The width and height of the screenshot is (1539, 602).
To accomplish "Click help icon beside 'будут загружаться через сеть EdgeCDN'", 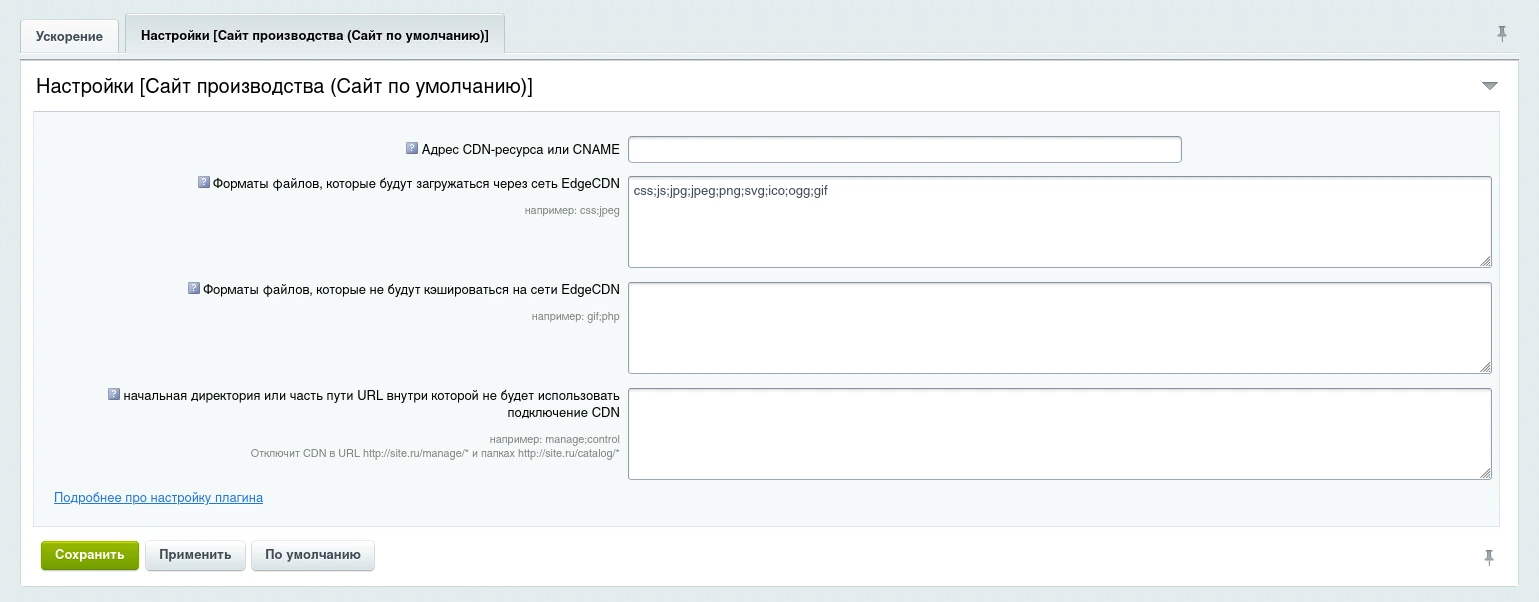I will [x=203, y=183].
